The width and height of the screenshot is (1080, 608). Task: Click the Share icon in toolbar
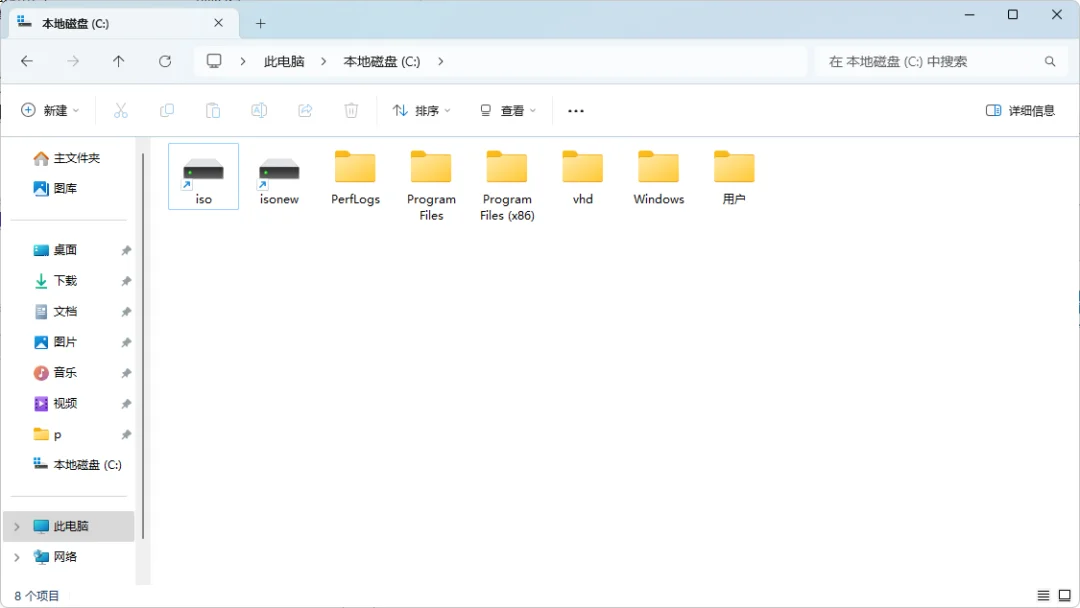click(305, 110)
